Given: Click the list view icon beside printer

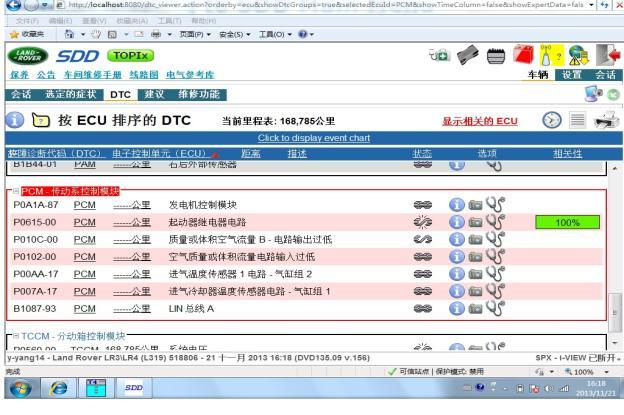Looking at the screenshot, I should point(577,120).
